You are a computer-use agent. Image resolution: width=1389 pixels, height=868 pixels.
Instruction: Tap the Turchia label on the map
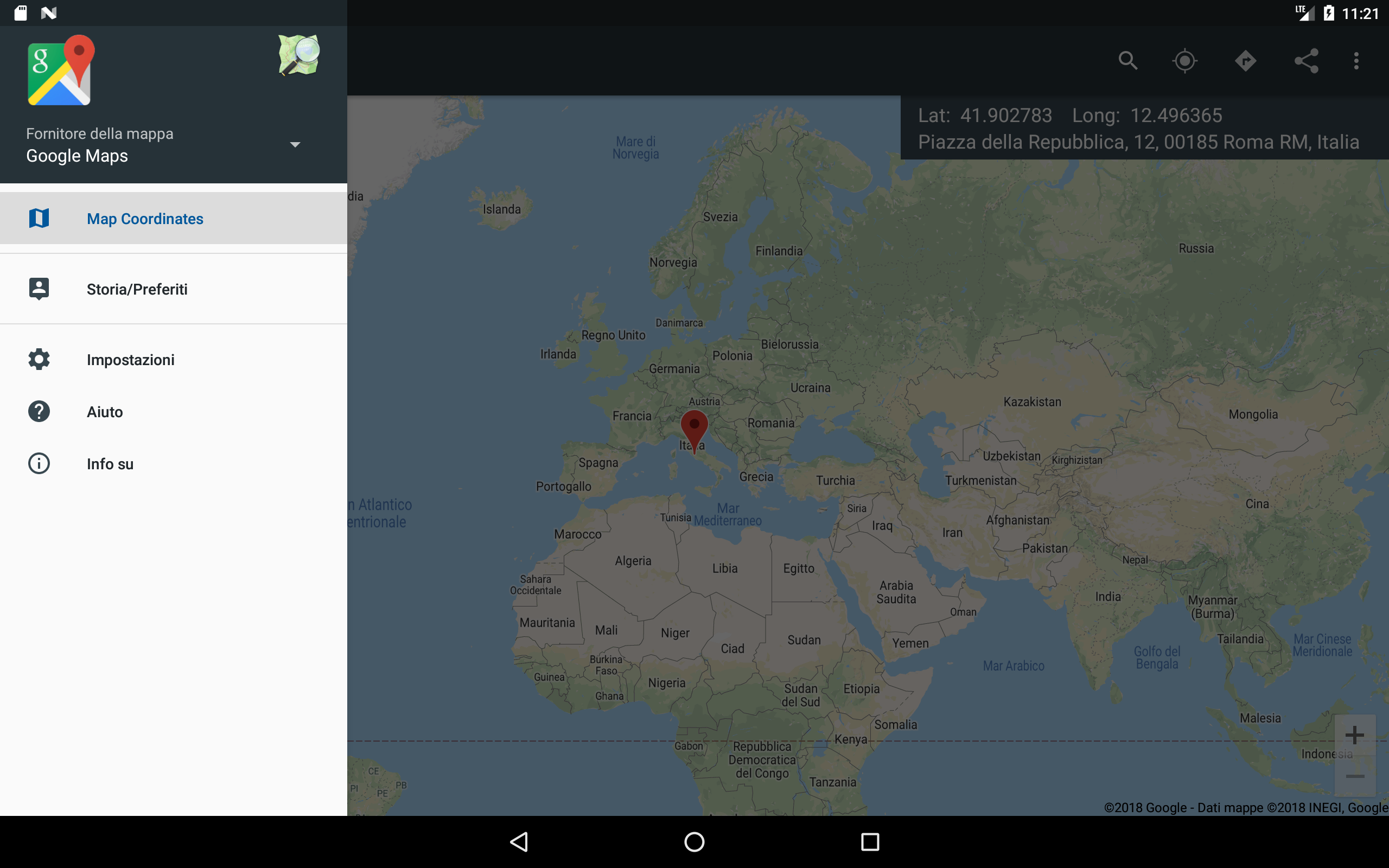point(835,481)
